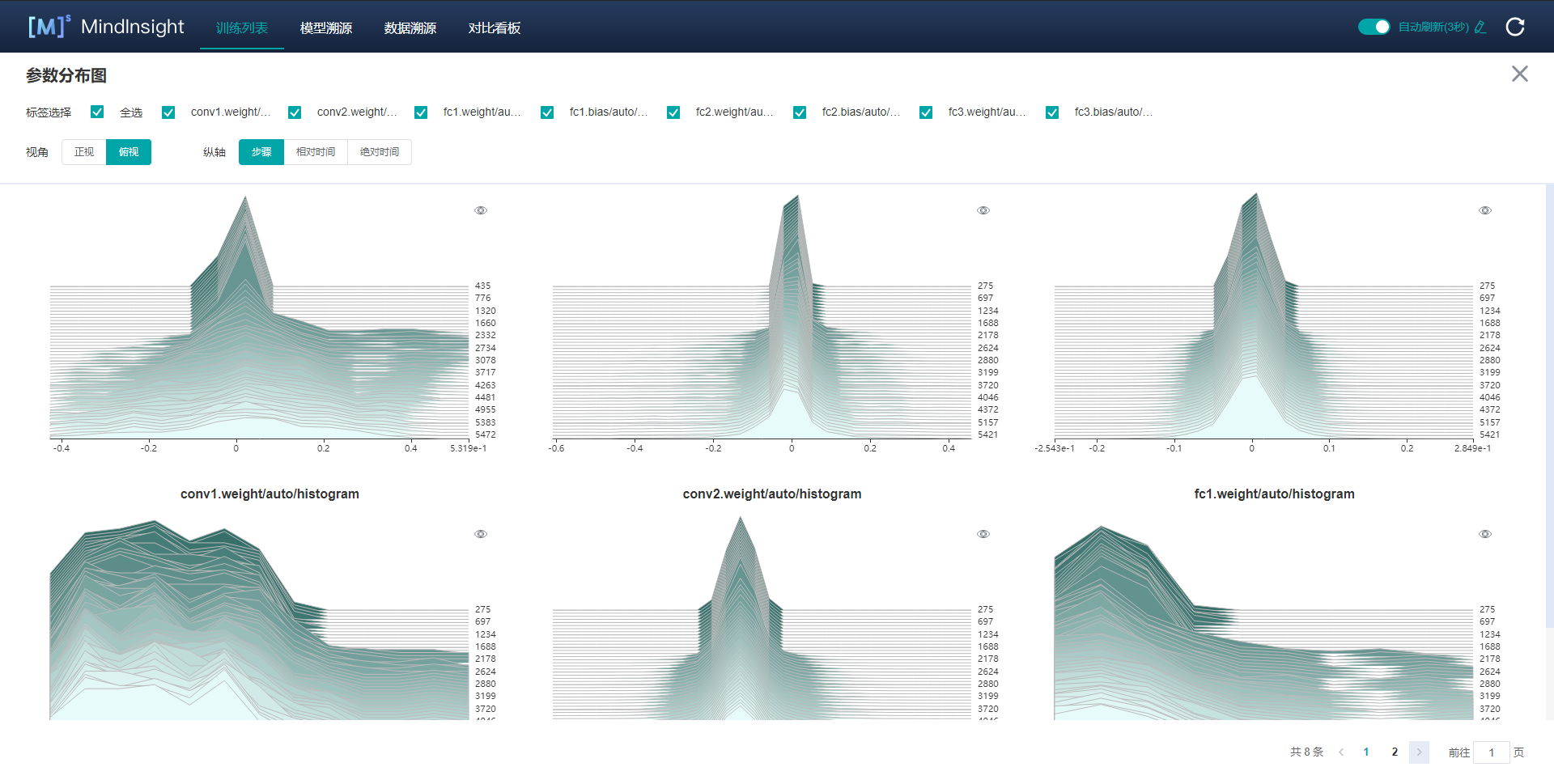
Task: Go to pagination page 1
Action: point(1366,752)
